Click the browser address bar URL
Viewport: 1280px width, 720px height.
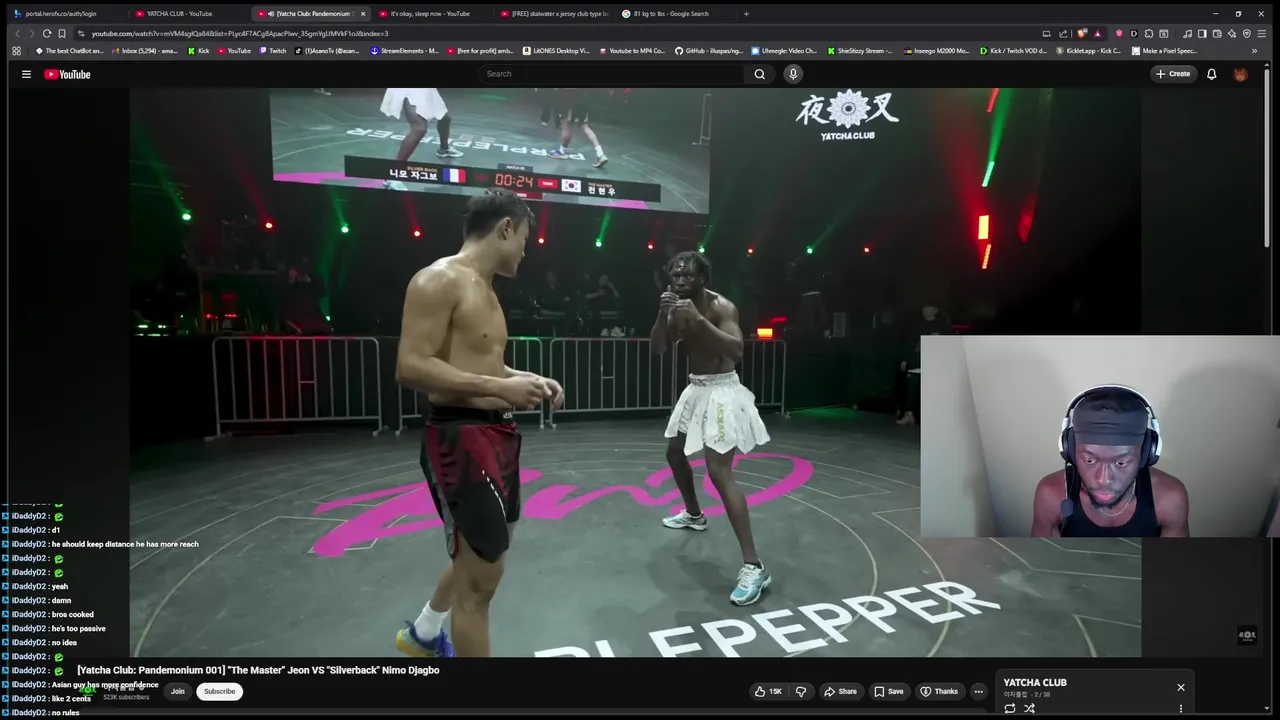pos(240,33)
